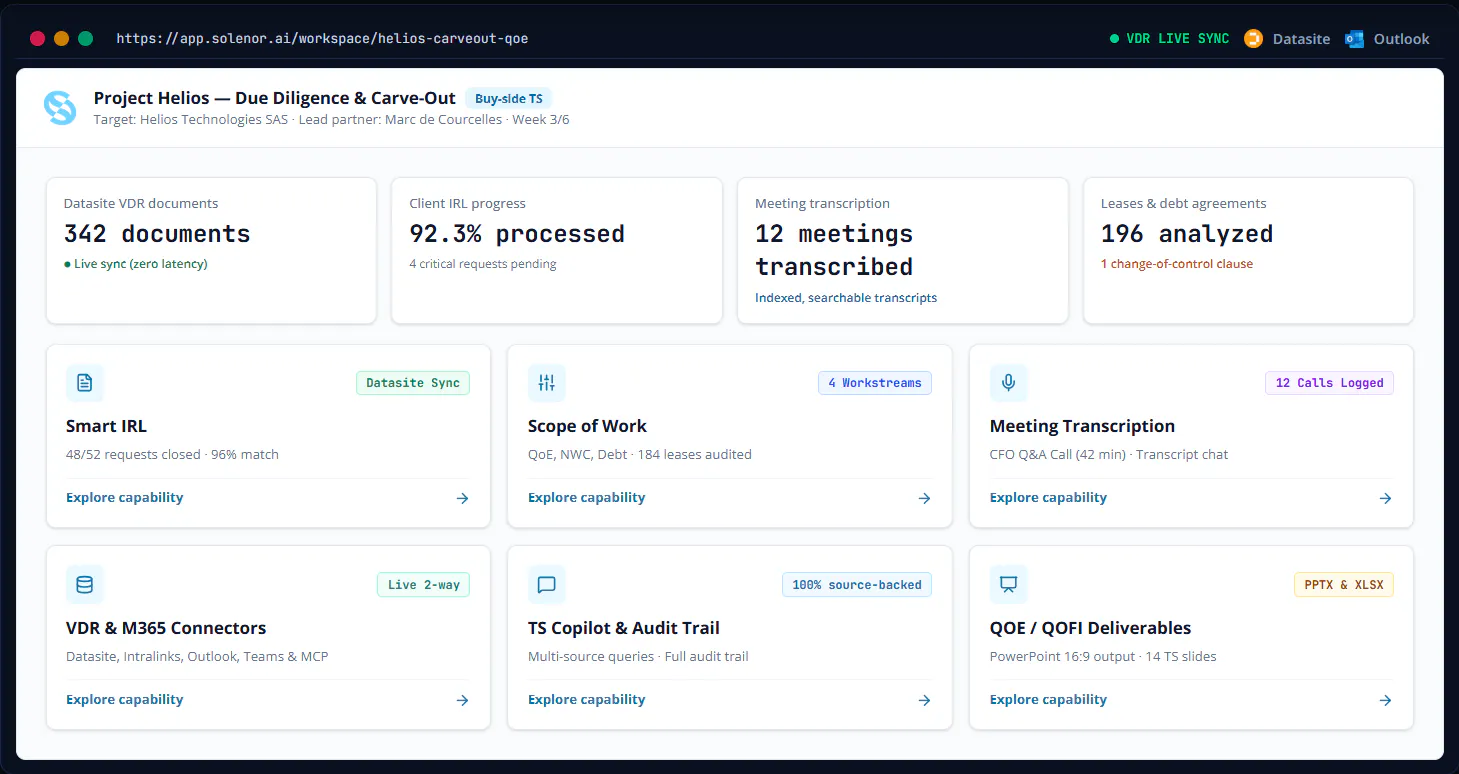This screenshot has height=774, width=1459.
Task: Open Explore capability under Scope of Work
Action: point(587,497)
